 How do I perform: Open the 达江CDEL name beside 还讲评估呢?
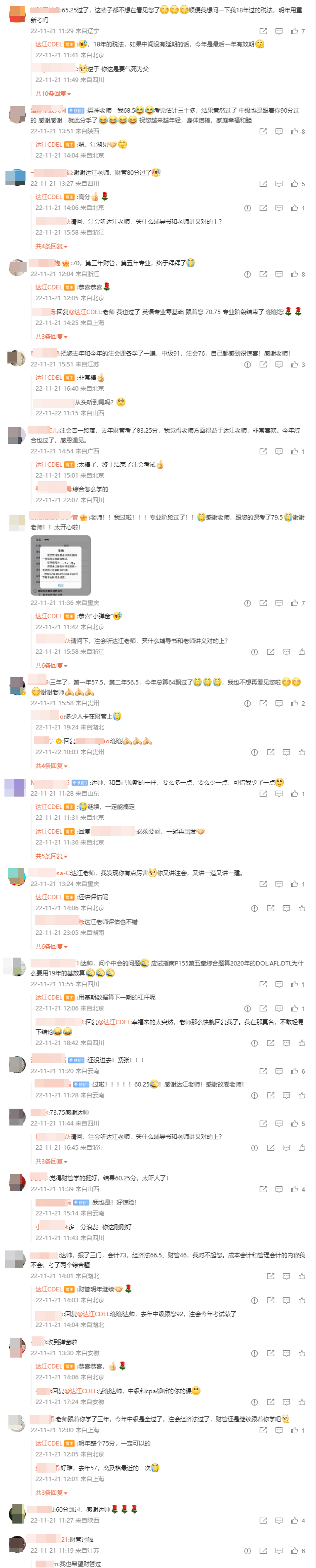(49, 898)
